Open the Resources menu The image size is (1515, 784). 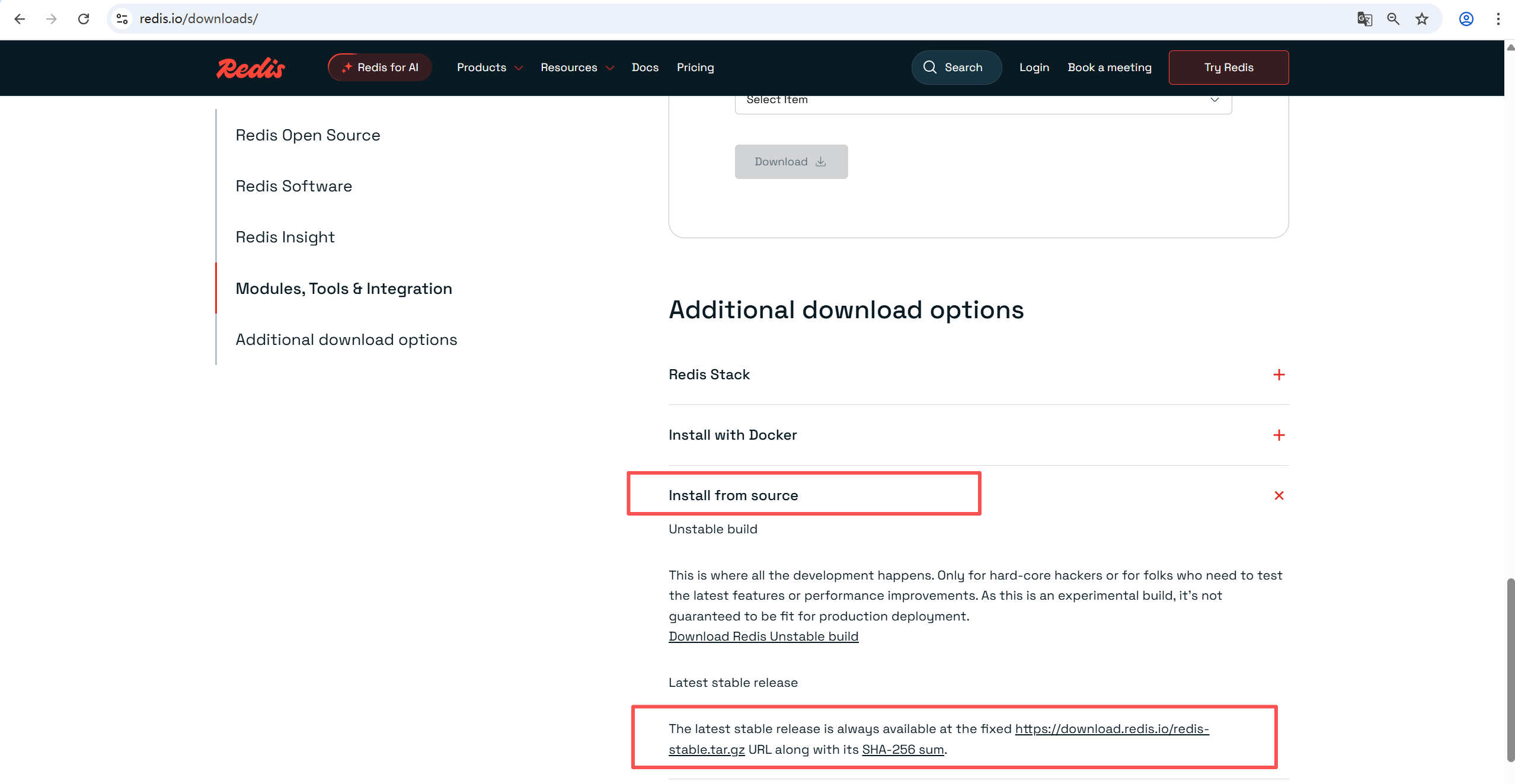tap(576, 68)
